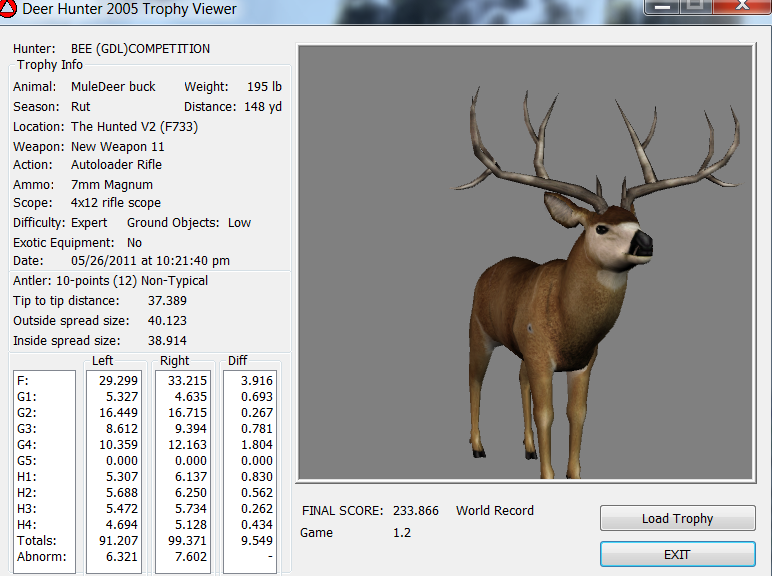Click the location text The Hunted V2 (F733)
The width and height of the screenshot is (772, 576).
pos(132,127)
